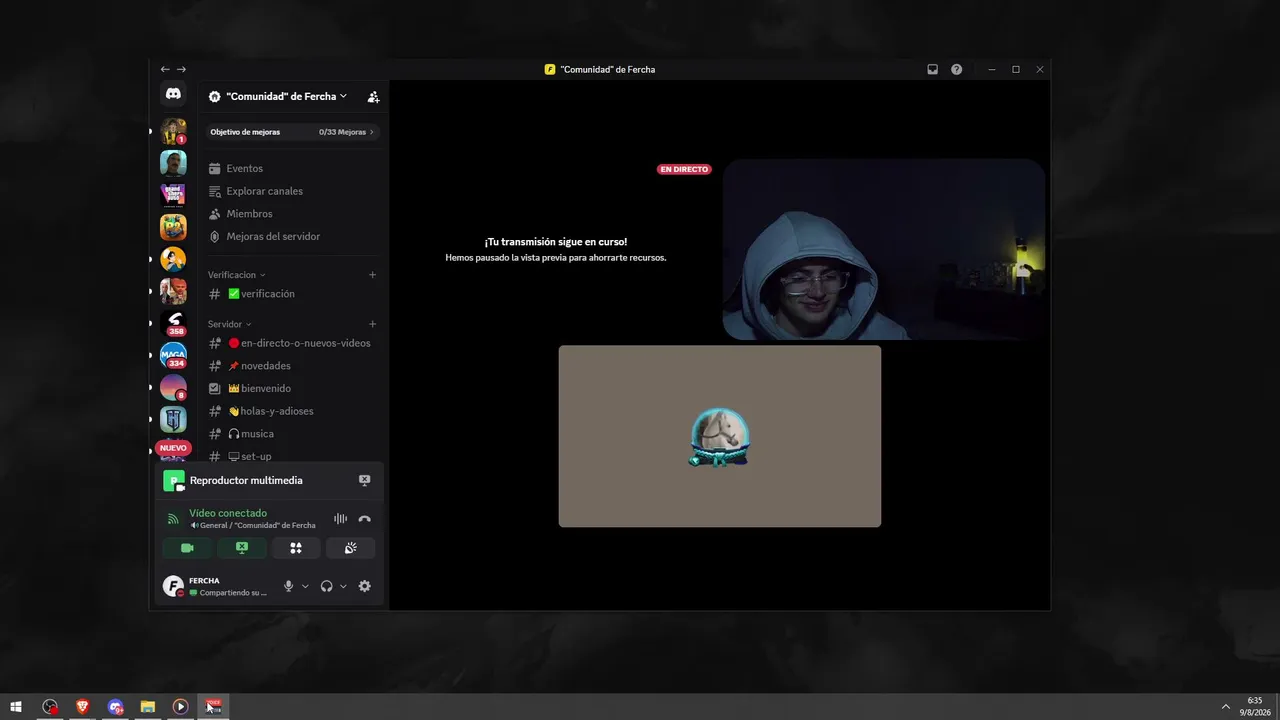The image size is (1280, 720).
Task: Create channel in Servidor category
Action: 372,324
